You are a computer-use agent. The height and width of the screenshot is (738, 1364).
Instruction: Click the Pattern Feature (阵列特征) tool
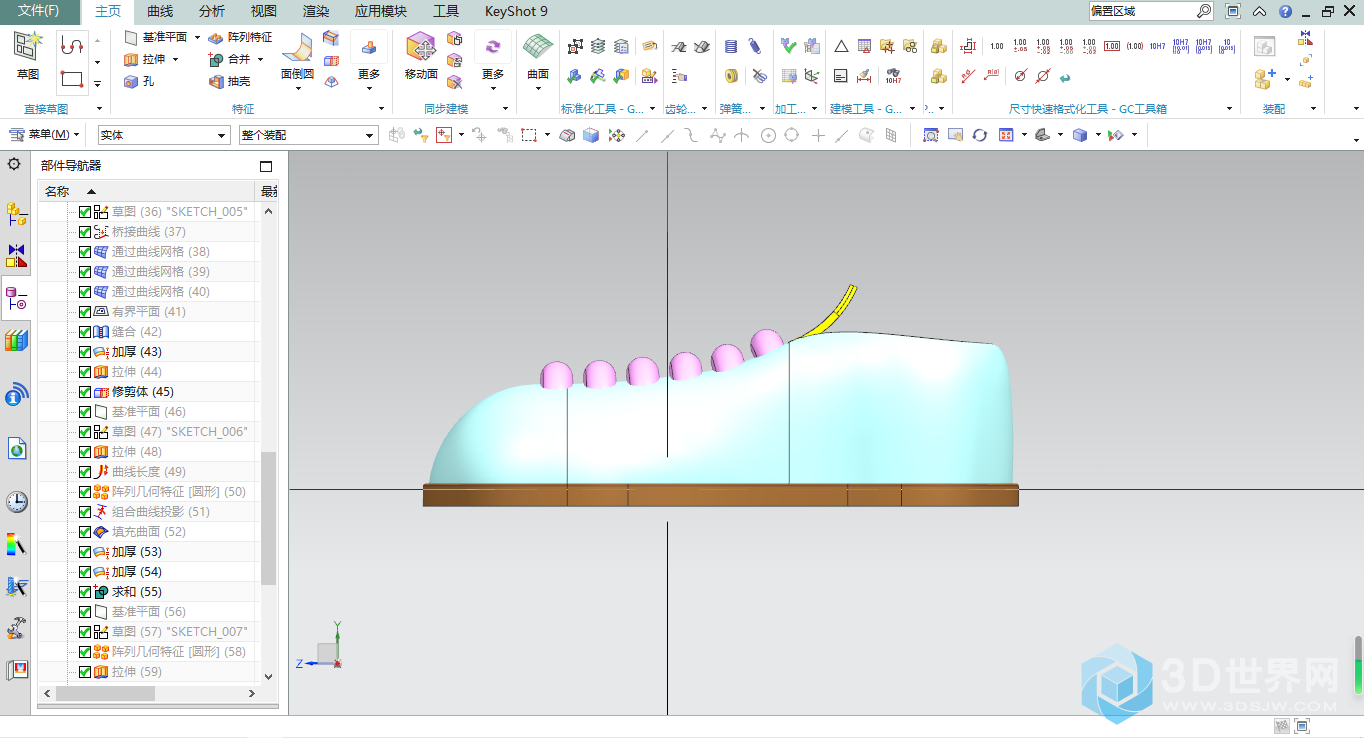point(240,37)
